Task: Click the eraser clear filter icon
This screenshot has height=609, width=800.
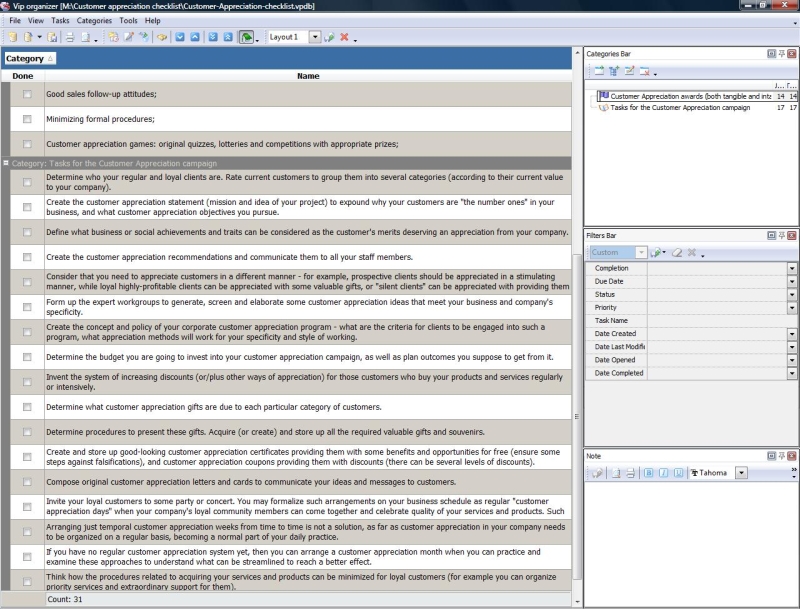Action: point(677,253)
